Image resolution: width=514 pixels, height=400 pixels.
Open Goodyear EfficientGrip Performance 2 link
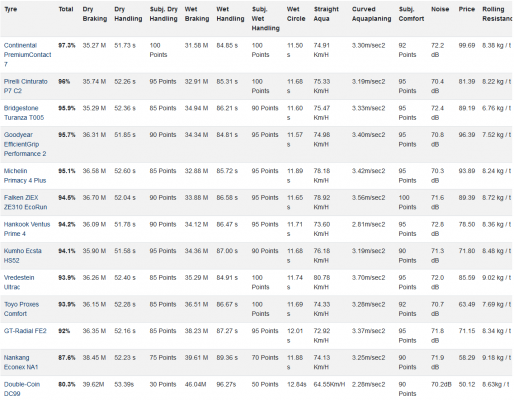(x=25, y=144)
